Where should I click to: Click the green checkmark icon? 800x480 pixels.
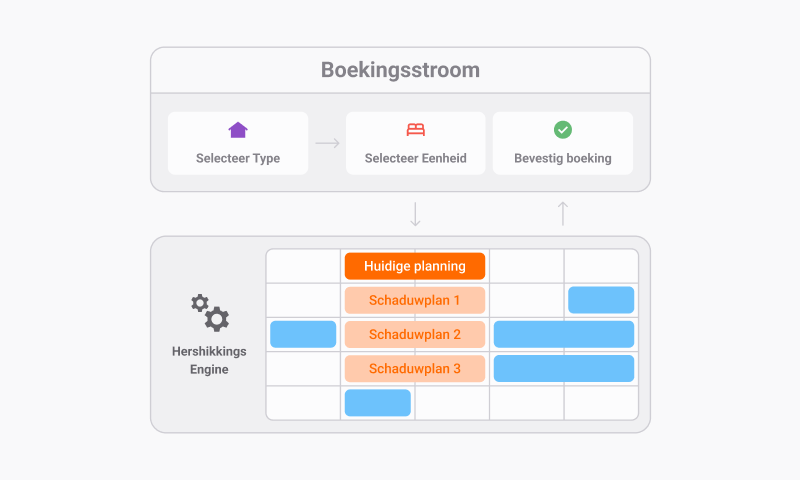tap(563, 130)
